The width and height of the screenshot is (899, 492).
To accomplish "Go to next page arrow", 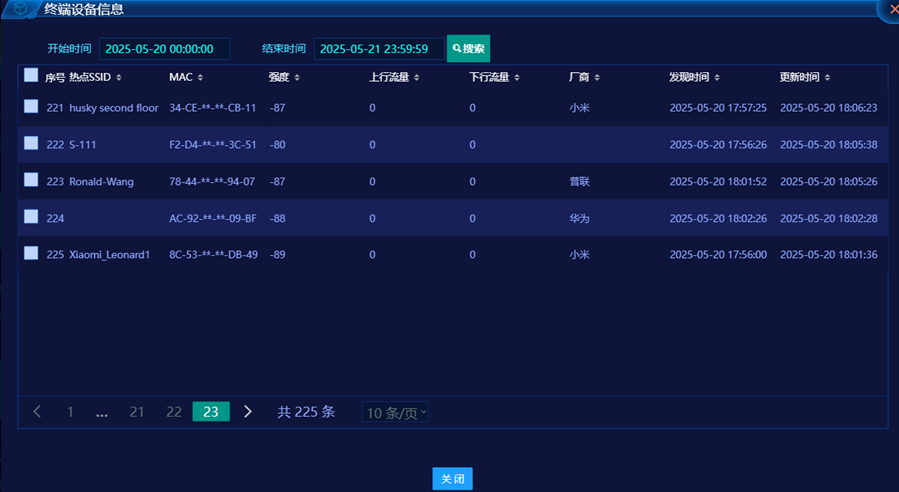I will 248,412.
